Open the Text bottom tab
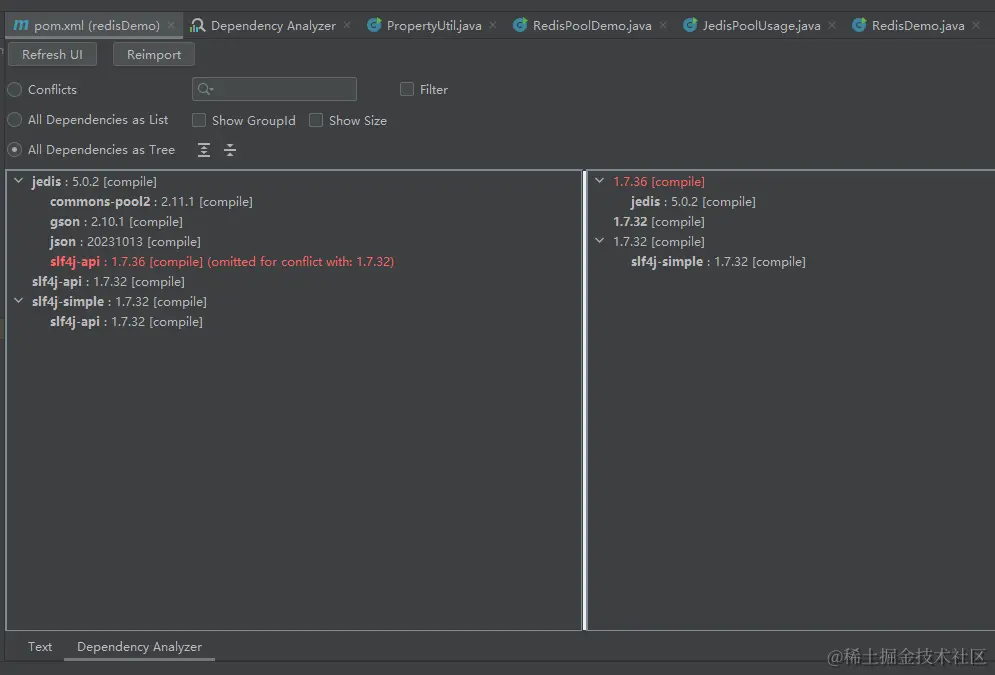 coord(40,646)
